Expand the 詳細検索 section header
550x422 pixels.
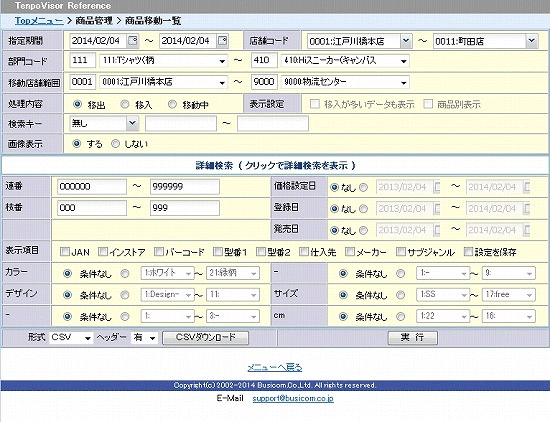pos(275,165)
